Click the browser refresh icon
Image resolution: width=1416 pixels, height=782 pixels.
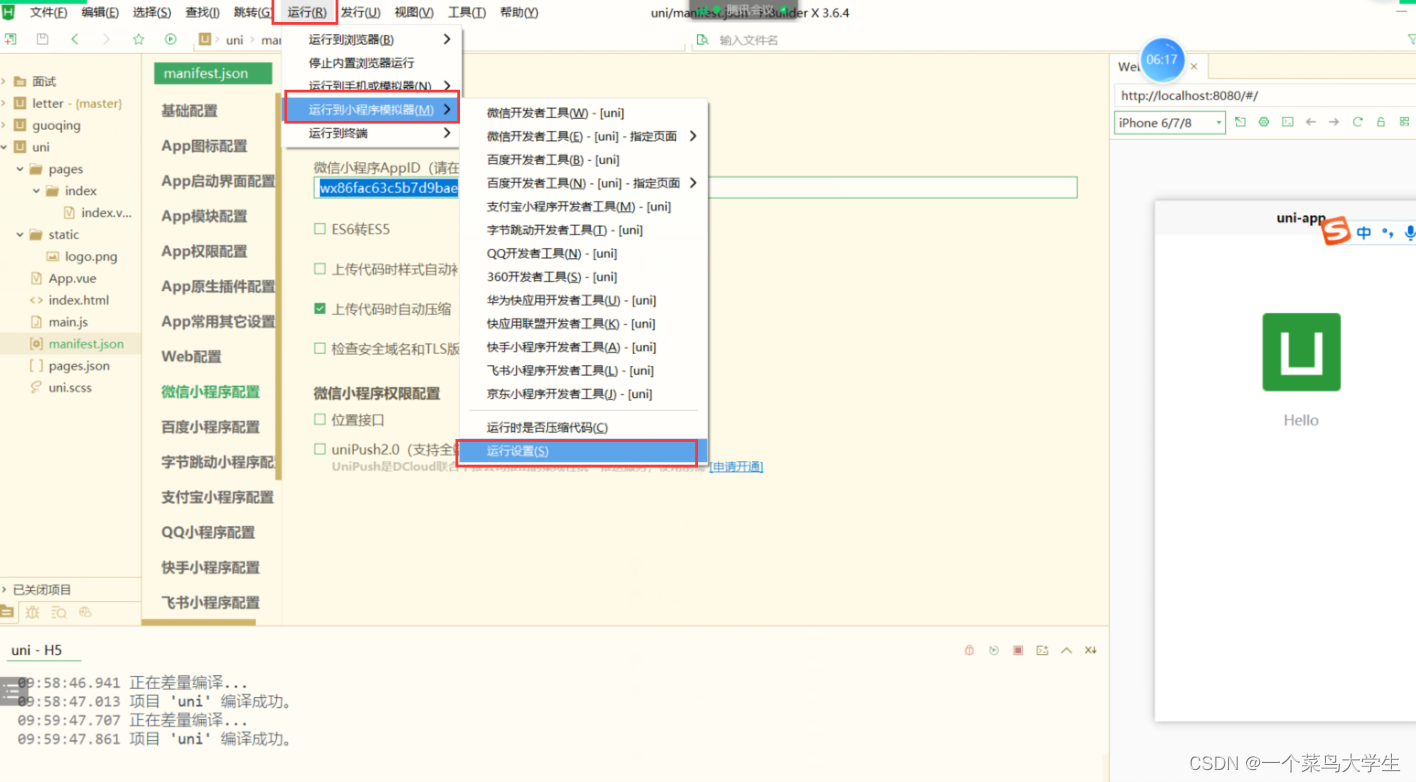(1358, 122)
